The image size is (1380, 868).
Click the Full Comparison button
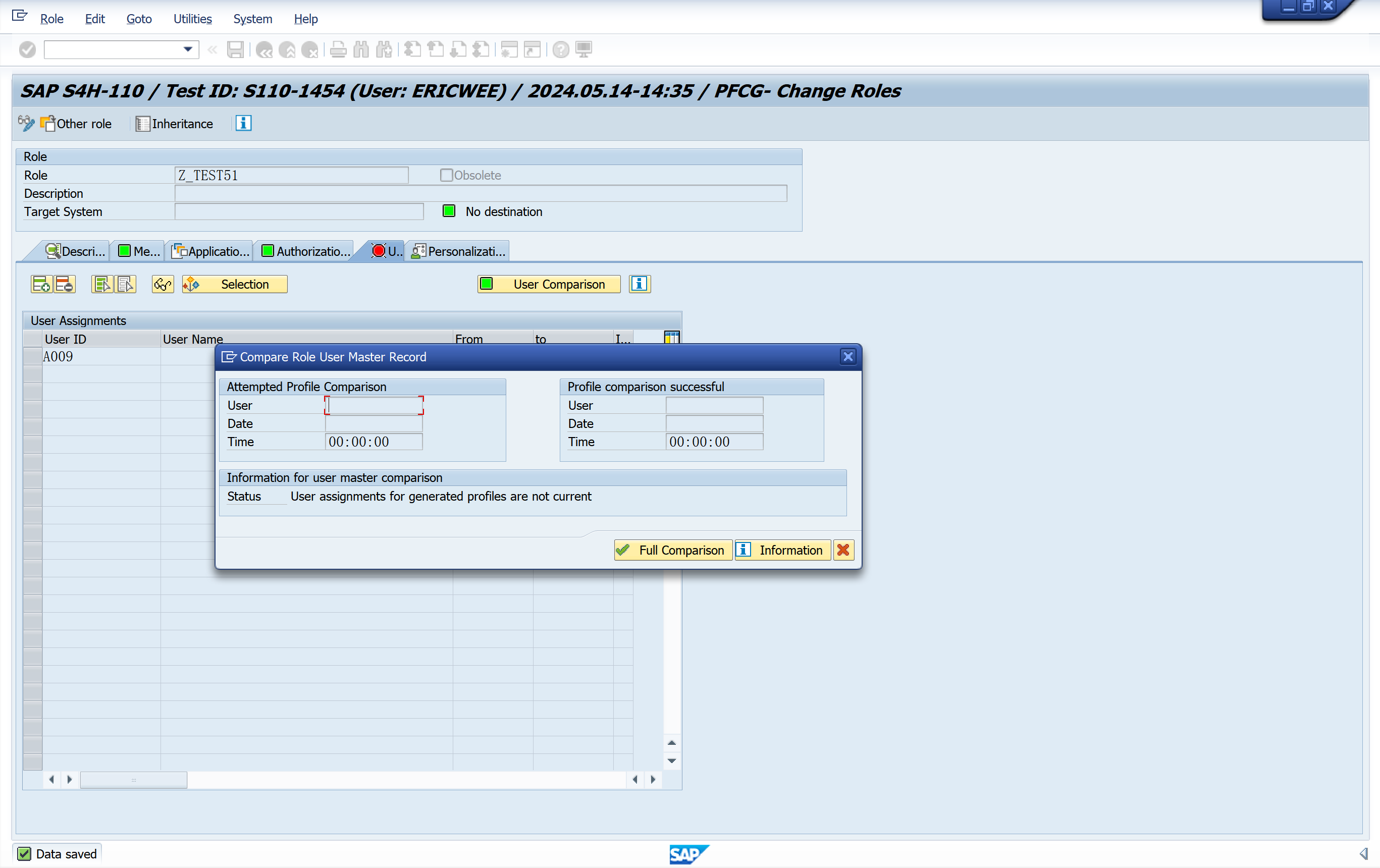click(x=673, y=550)
